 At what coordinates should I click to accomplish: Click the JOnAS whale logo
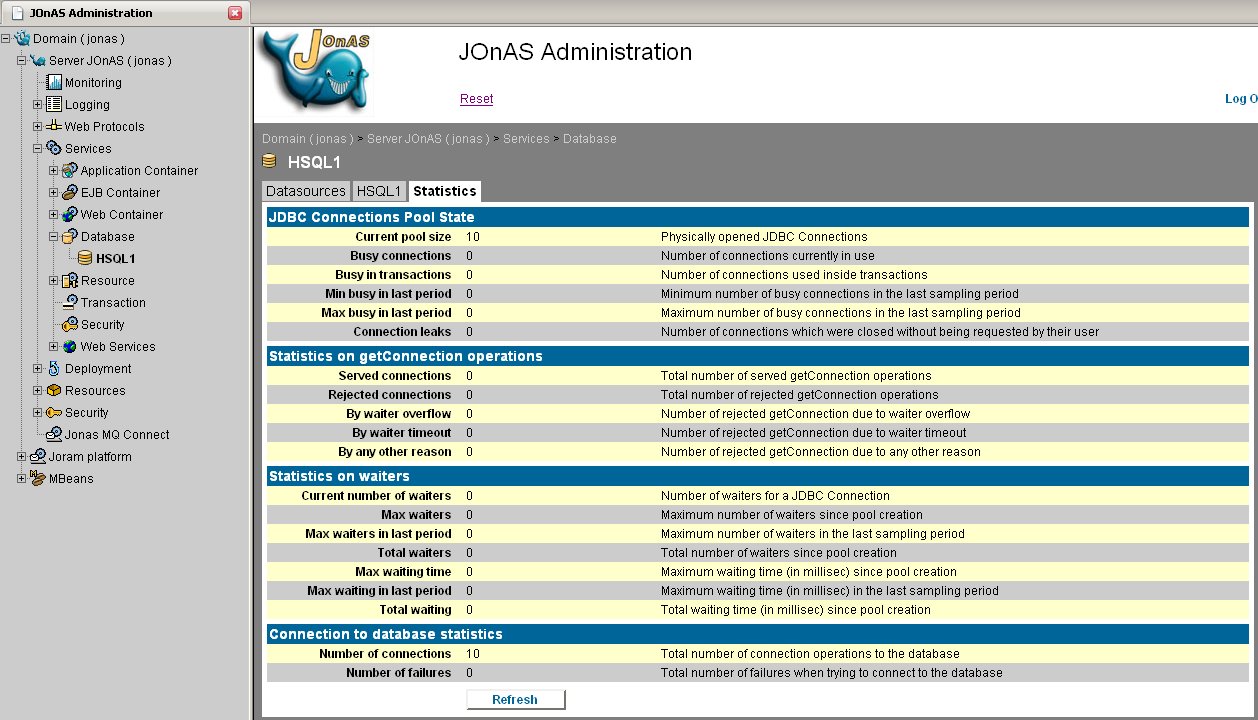[316, 73]
